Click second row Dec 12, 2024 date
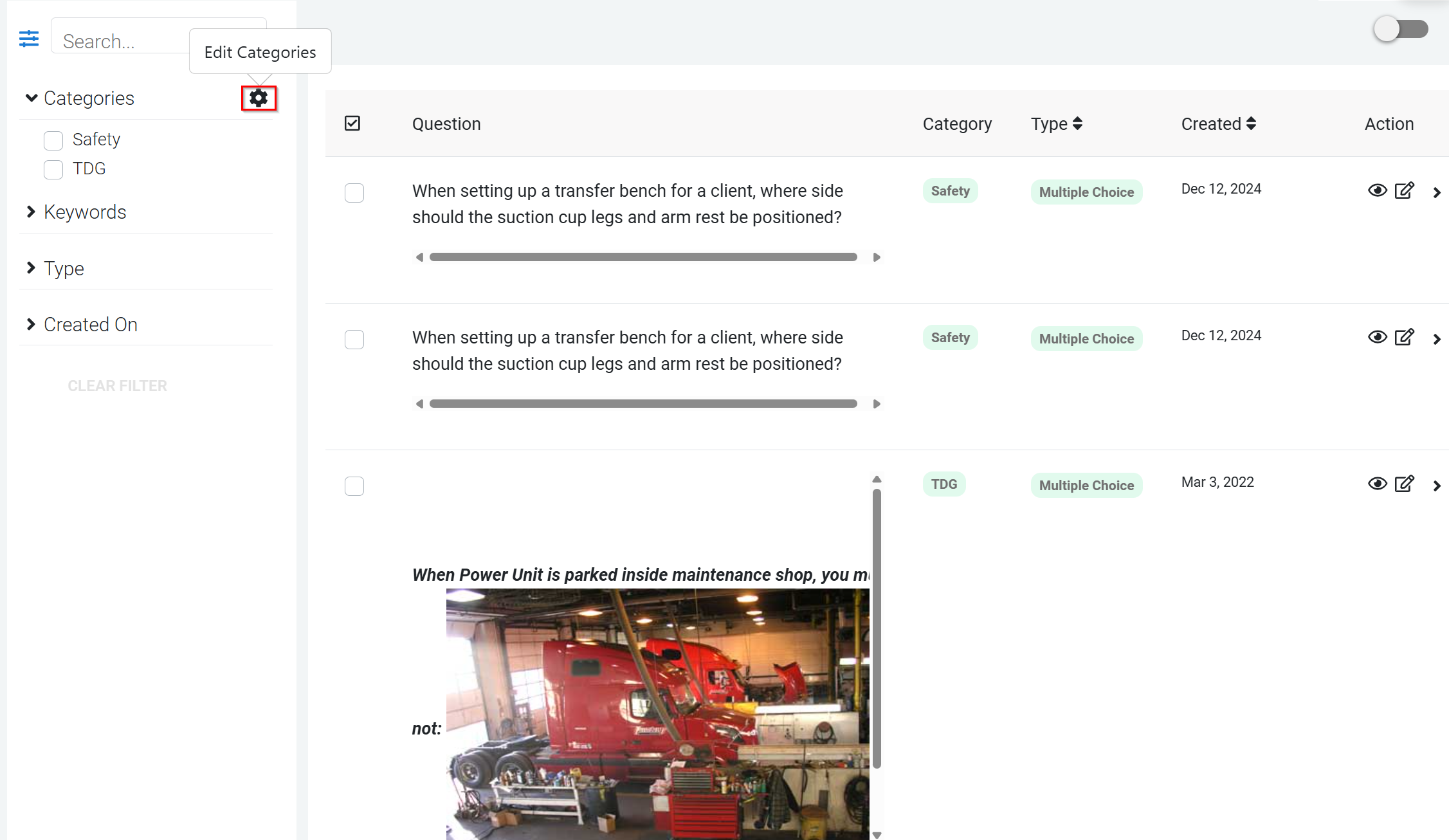 click(x=1221, y=335)
